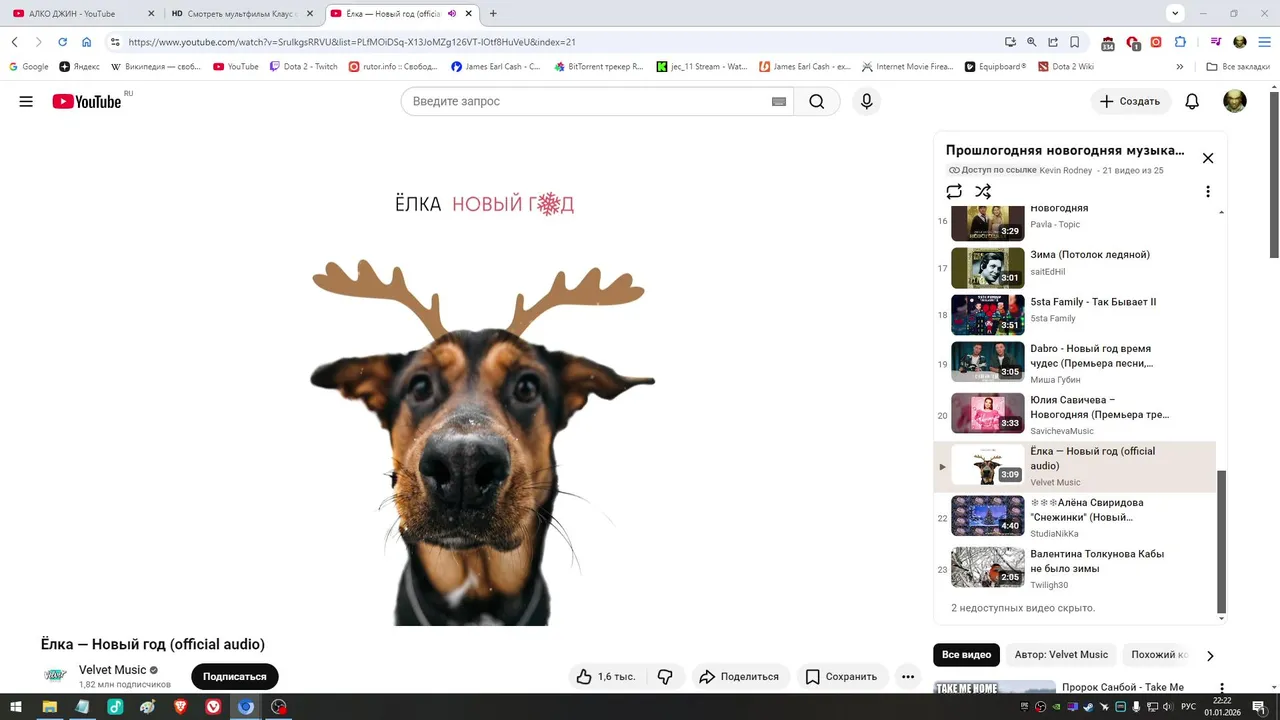Open the account avatar menu

pyautogui.click(x=1235, y=101)
